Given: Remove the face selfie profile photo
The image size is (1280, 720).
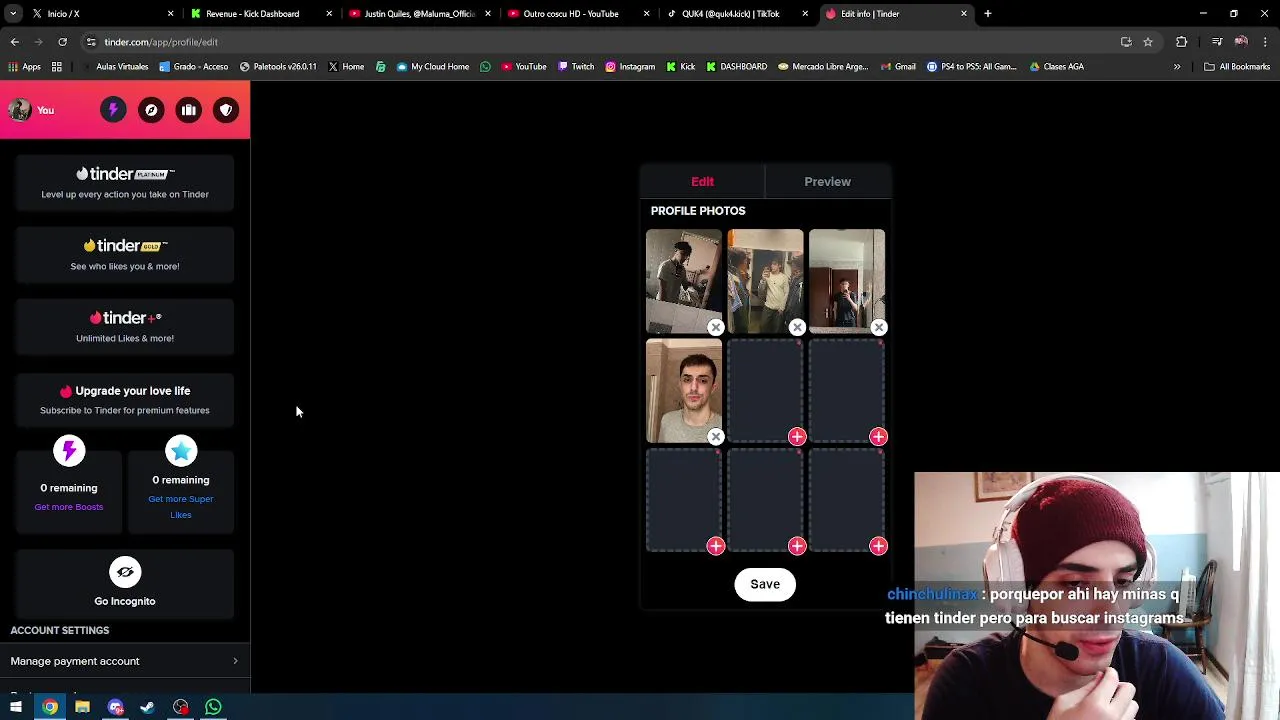Looking at the screenshot, I should tap(715, 437).
